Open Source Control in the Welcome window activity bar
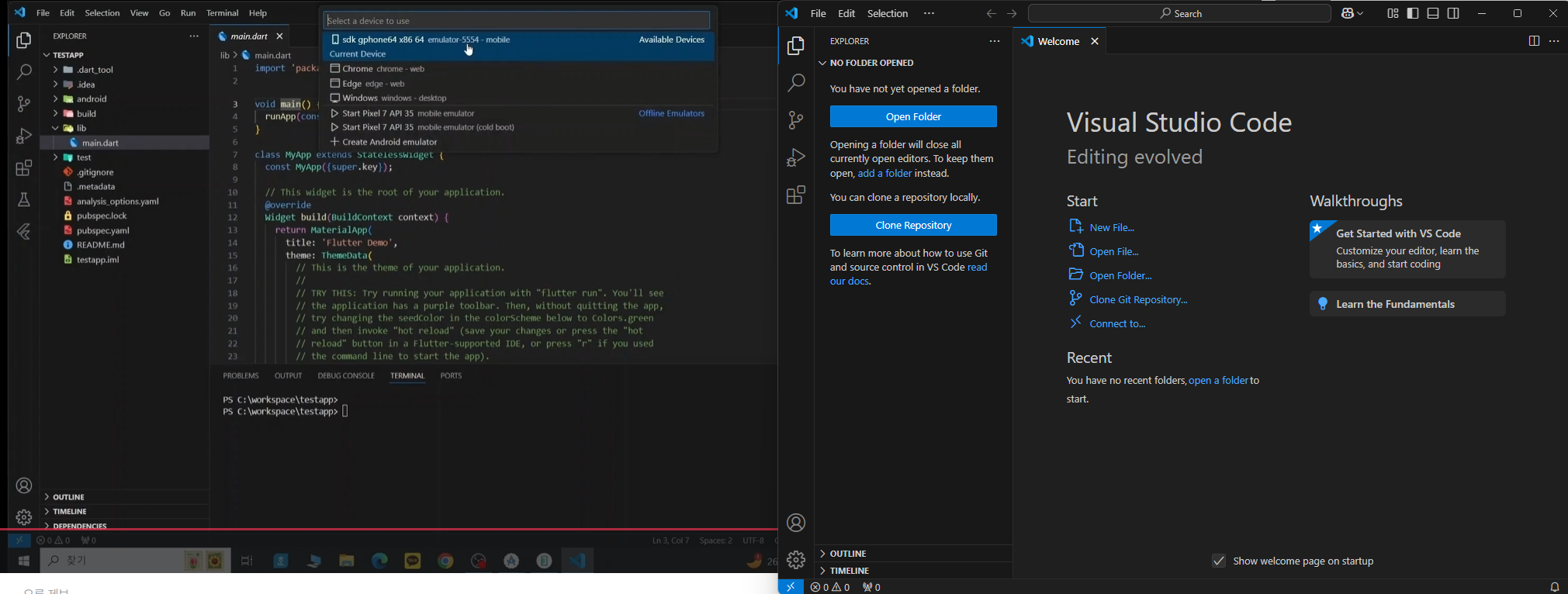1568x594 pixels. point(796,120)
